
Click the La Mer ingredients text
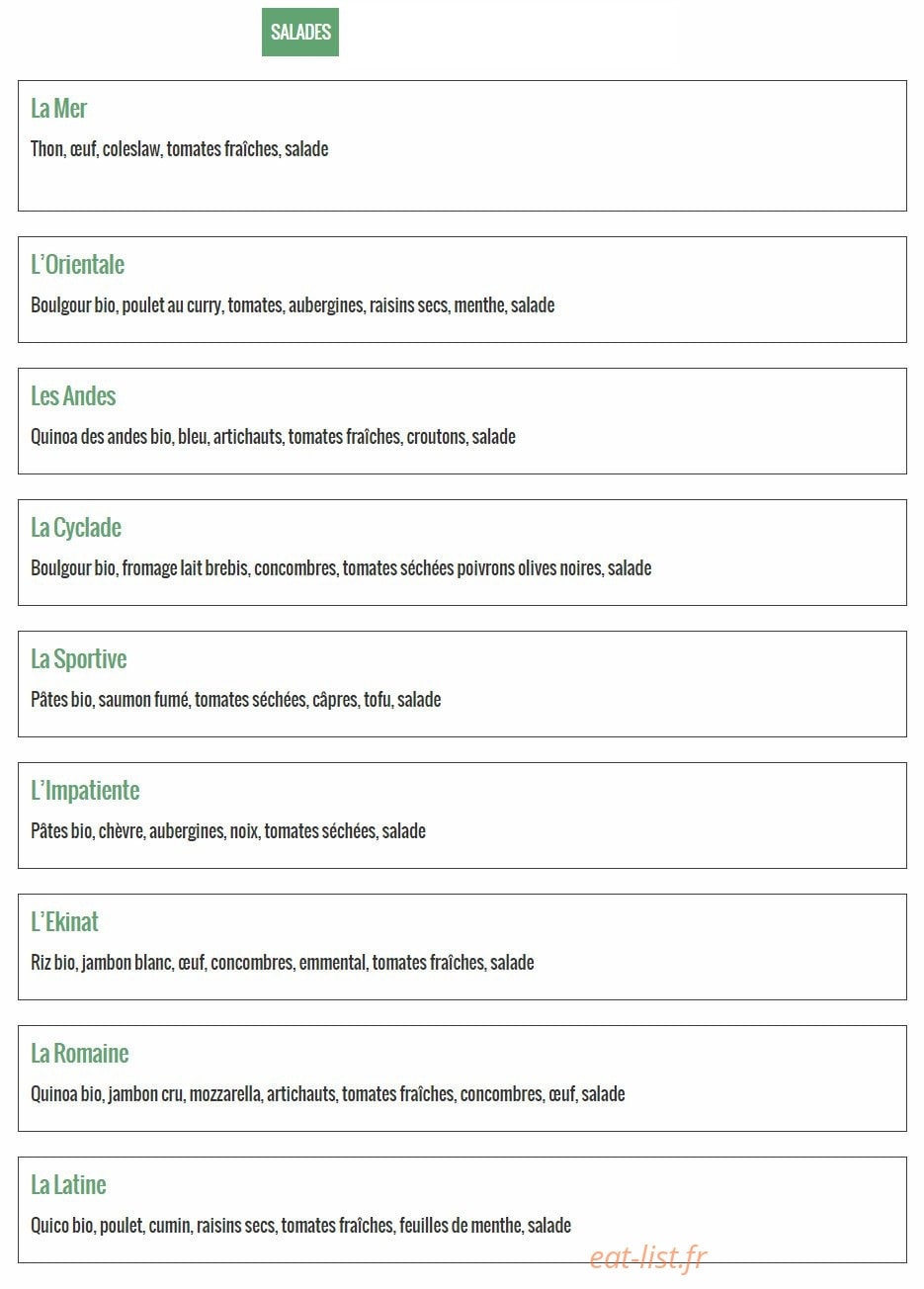[x=180, y=149]
